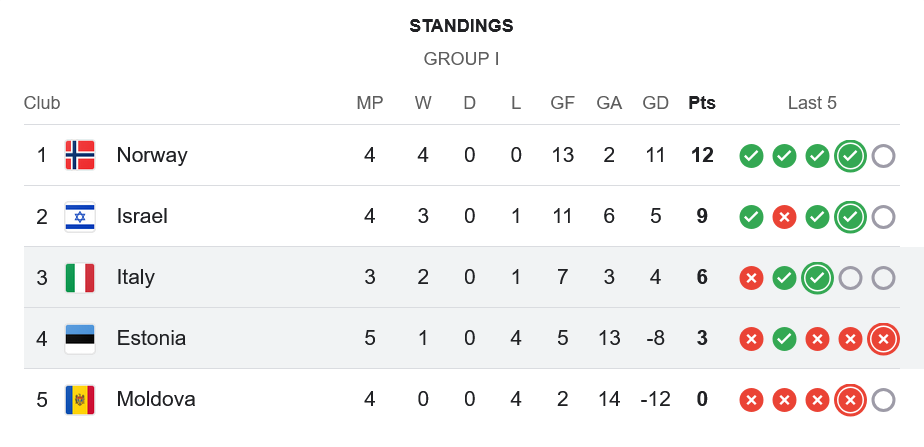Image resolution: width=924 pixels, height=447 pixels.
Task: Click the GROUP I heading
Action: (x=461, y=59)
